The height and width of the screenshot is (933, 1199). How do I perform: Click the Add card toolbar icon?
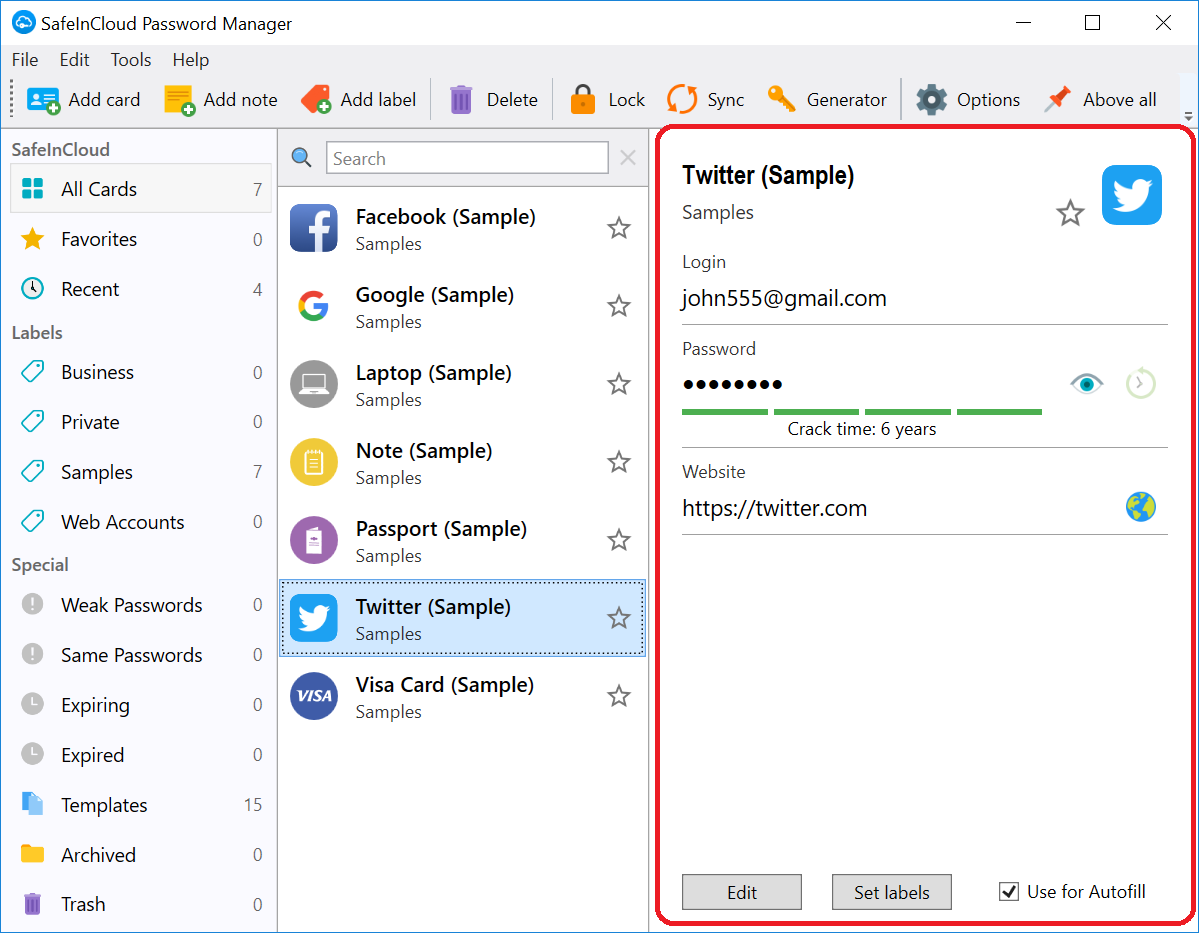point(44,100)
